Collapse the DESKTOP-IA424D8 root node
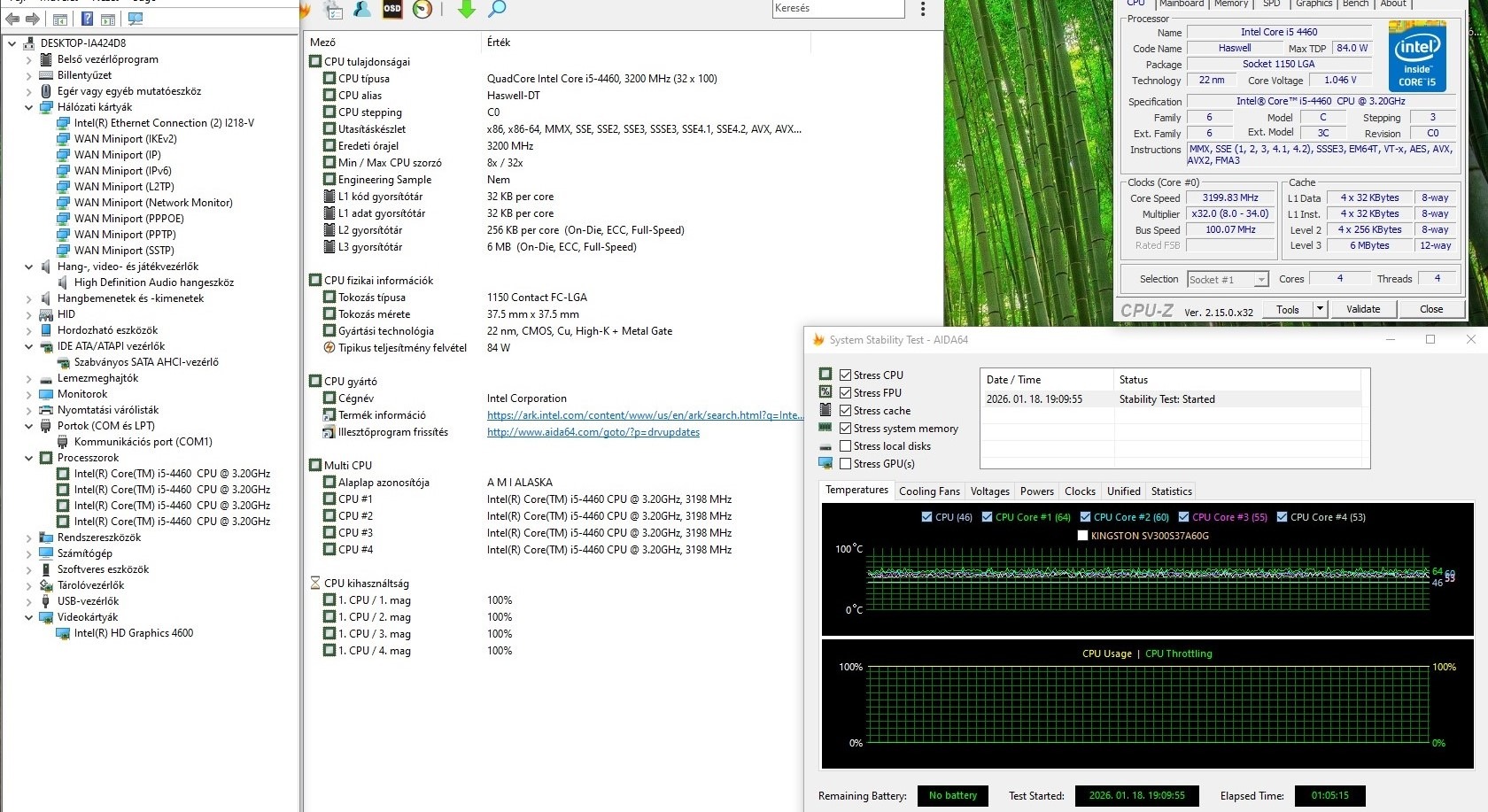 12,43
